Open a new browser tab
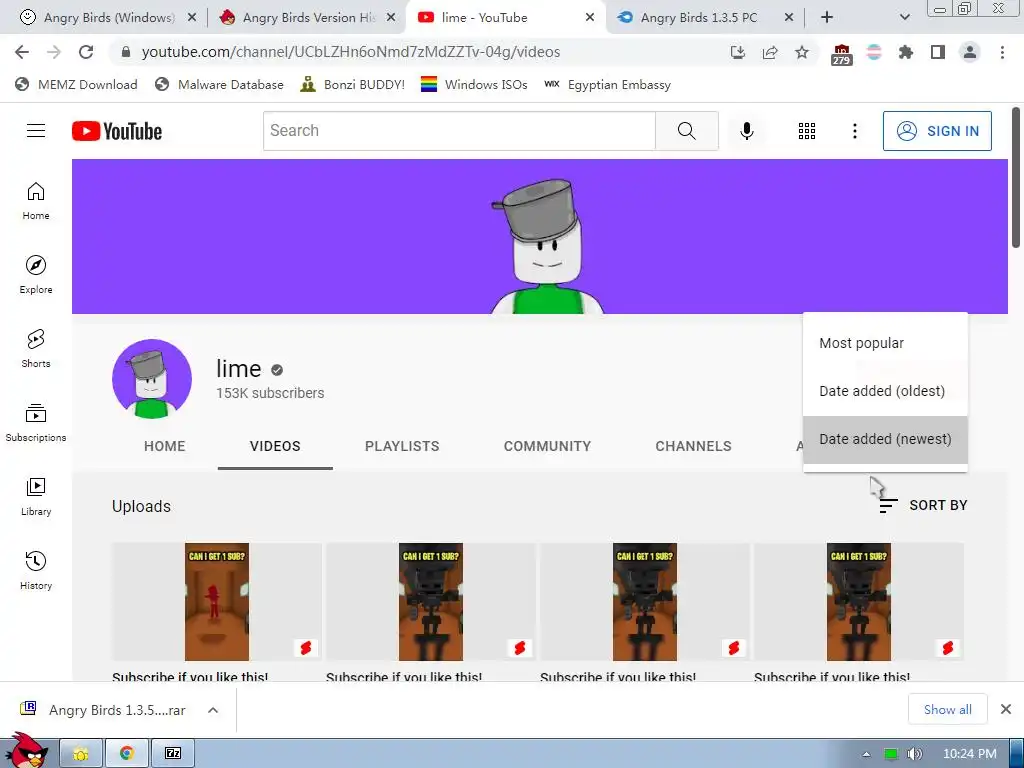1024x768 pixels. 827,18
